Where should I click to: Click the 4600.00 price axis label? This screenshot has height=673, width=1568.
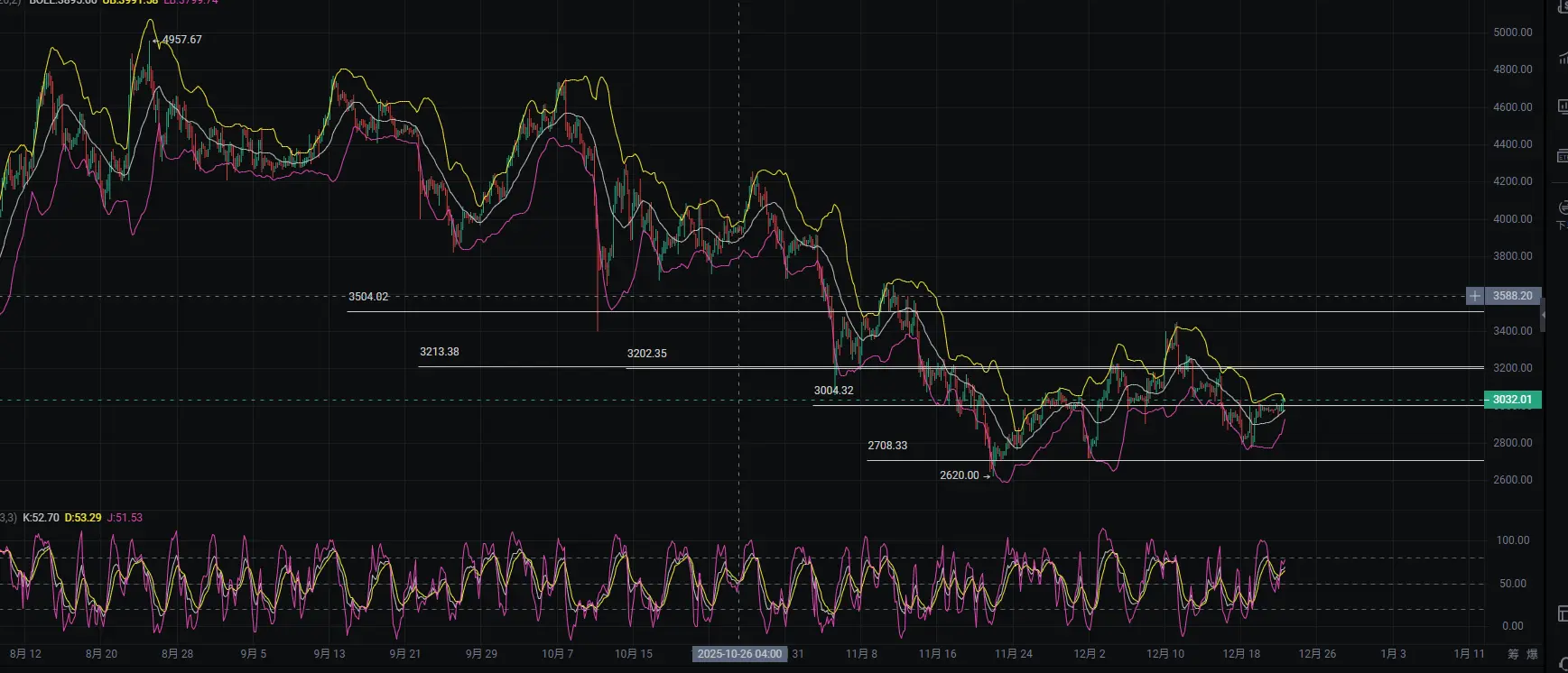(x=1513, y=107)
